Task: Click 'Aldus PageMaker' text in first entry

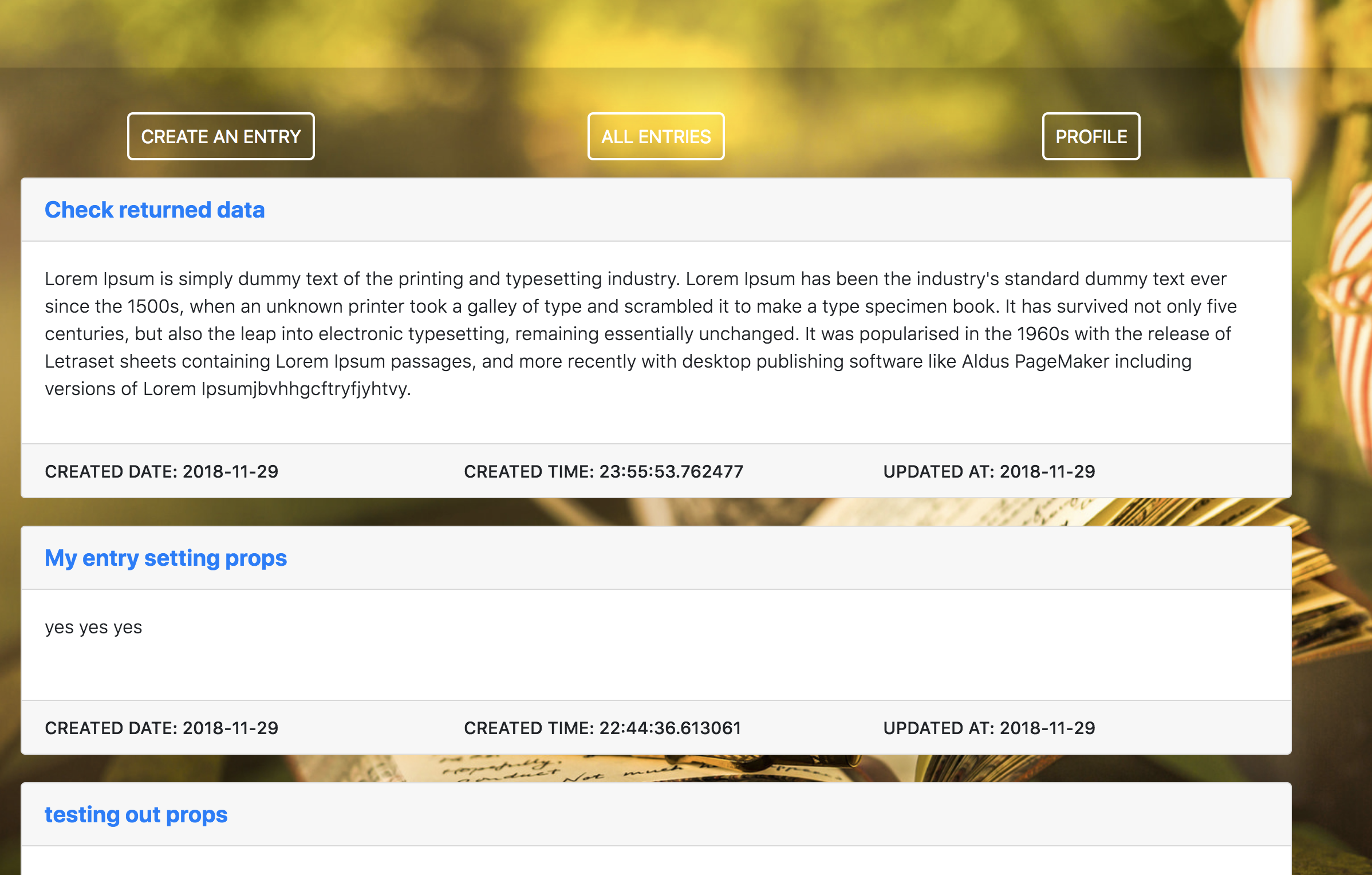Action: (x=1035, y=361)
